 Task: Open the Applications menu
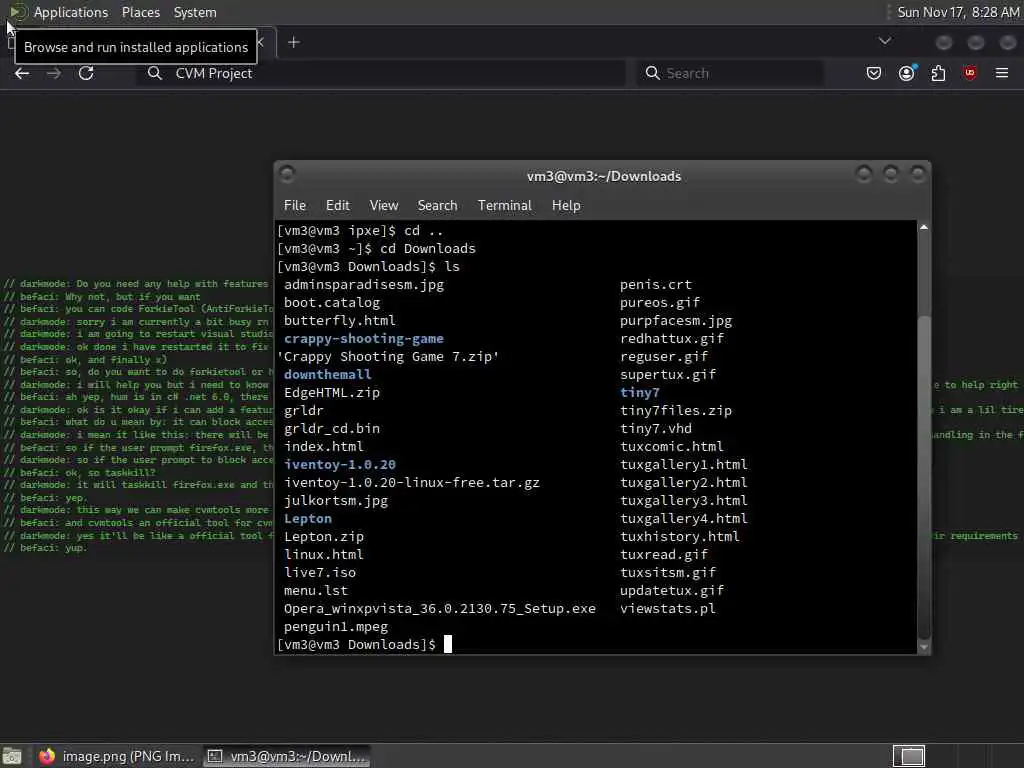click(71, 12)
